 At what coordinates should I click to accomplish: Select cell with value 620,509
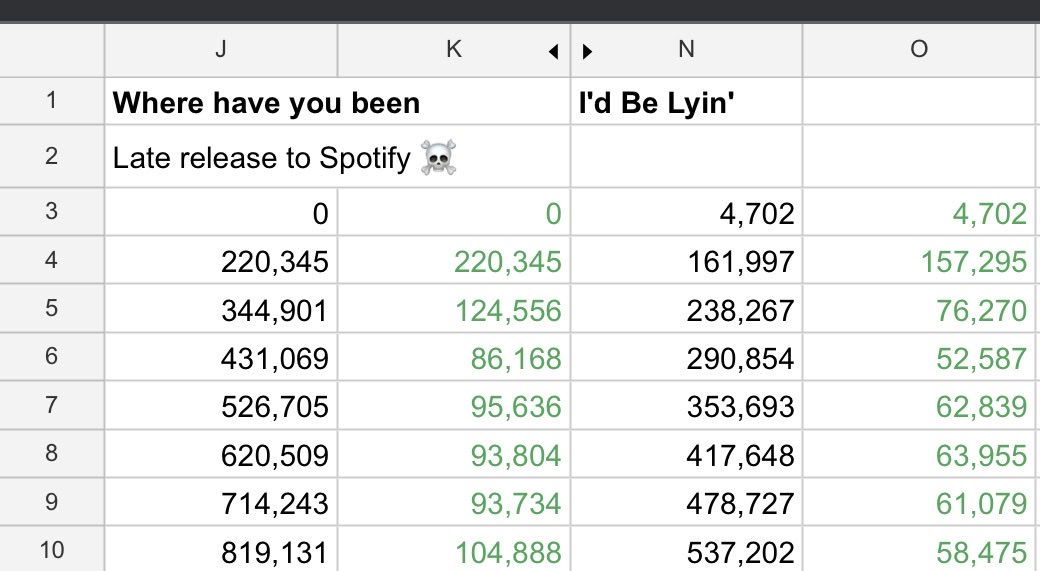[x=221, y=454]
